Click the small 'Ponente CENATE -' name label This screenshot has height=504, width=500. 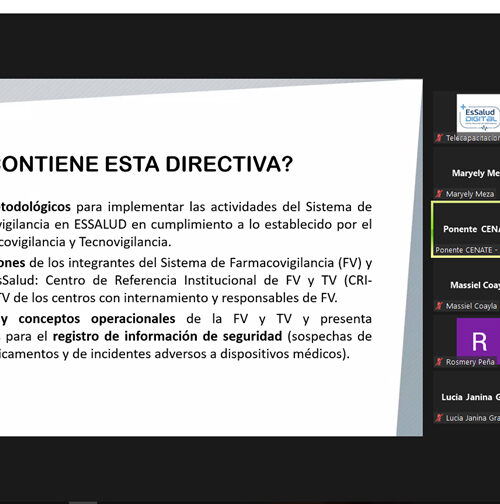click(x=467, y=250)
